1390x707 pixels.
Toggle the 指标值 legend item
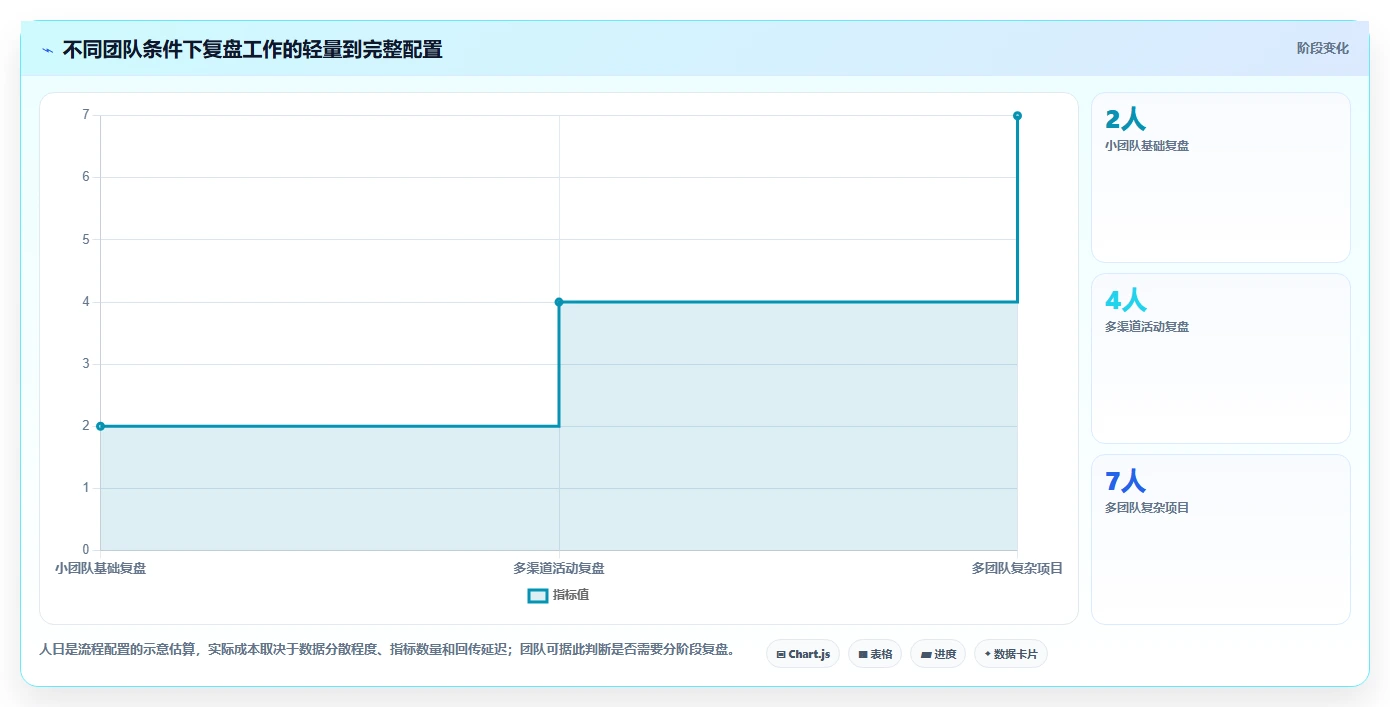(x=560, y=595)
